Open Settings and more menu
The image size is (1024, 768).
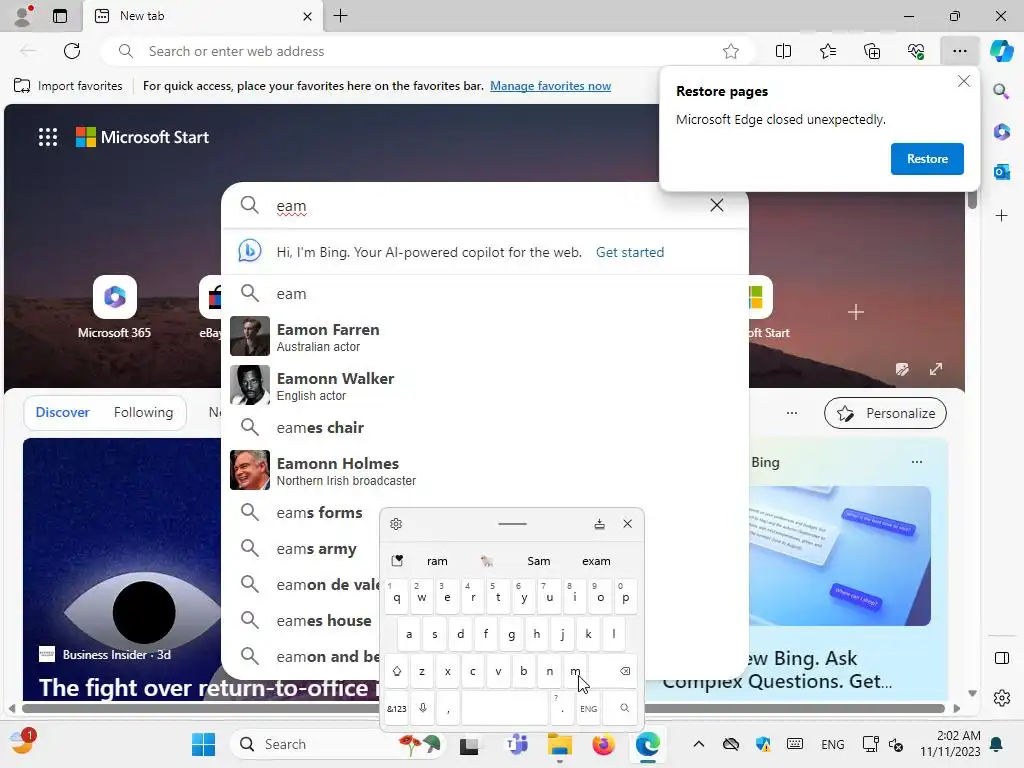(x=959, y=51)
